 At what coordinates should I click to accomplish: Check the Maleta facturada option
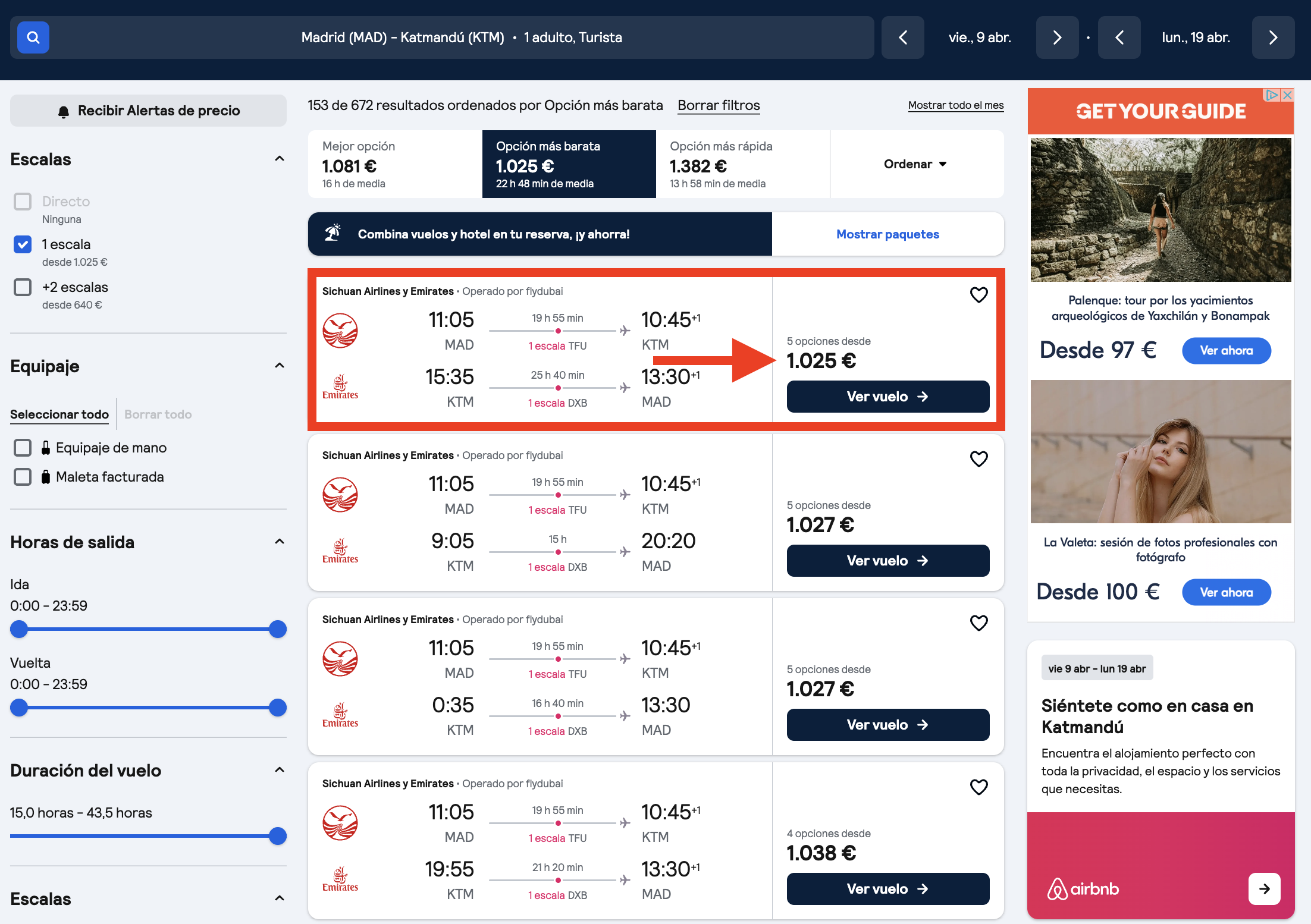point(23,477)
